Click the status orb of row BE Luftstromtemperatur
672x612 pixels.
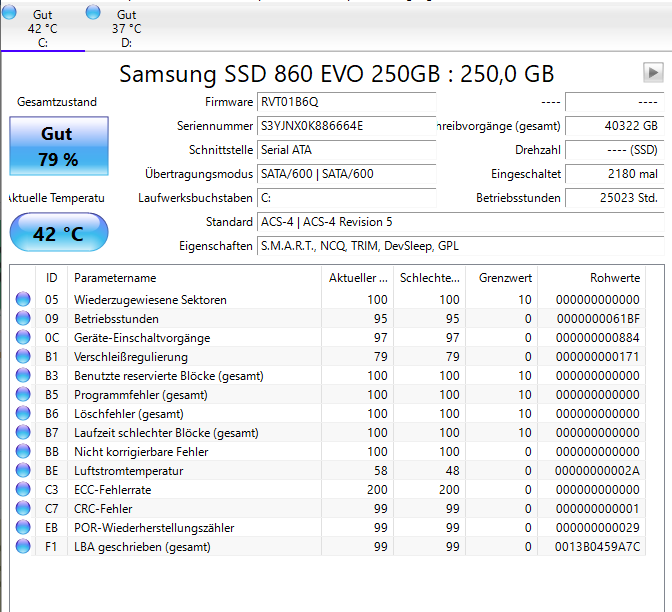[x=23, y=470]
